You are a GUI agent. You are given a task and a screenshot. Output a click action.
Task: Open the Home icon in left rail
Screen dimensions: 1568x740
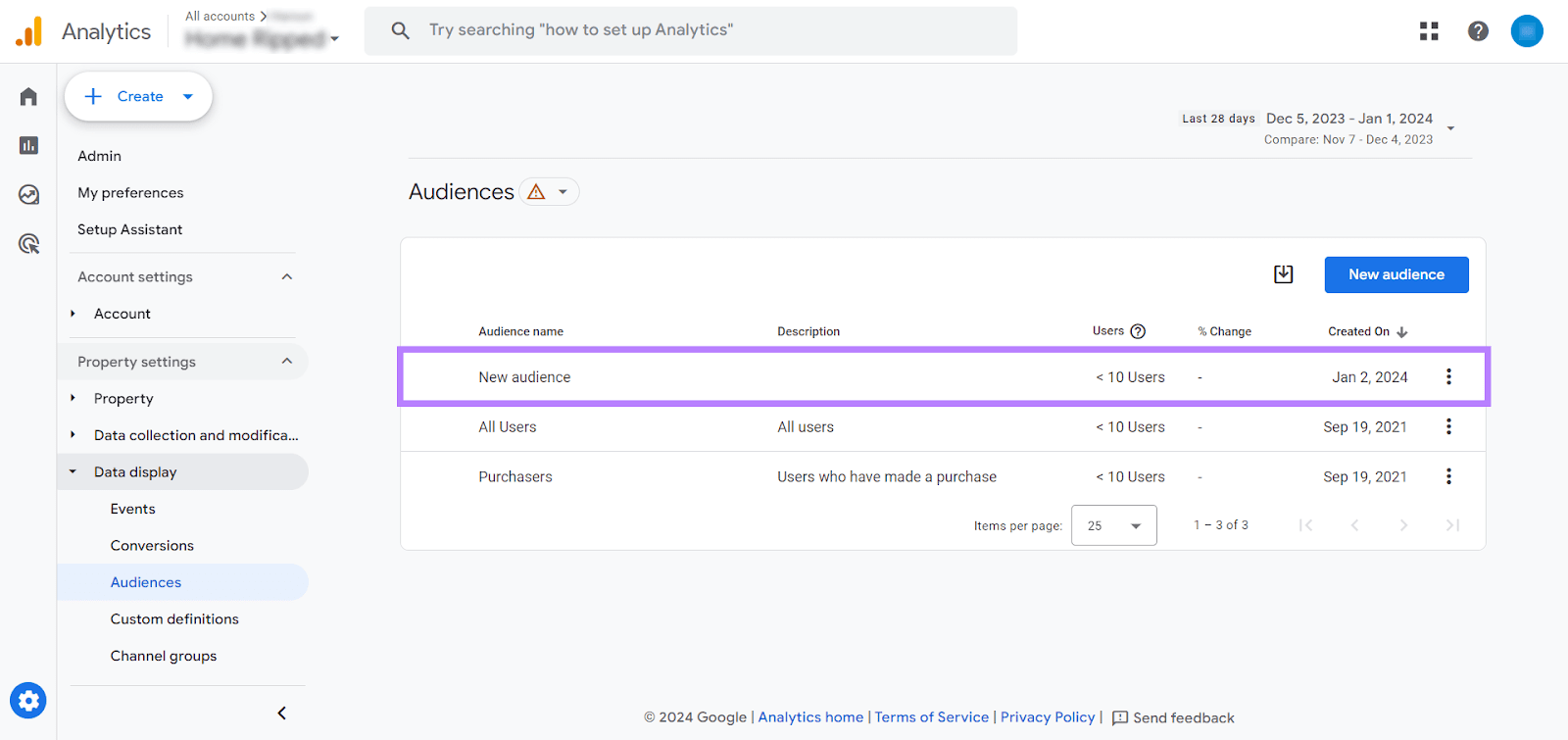(x=28, y=96)
